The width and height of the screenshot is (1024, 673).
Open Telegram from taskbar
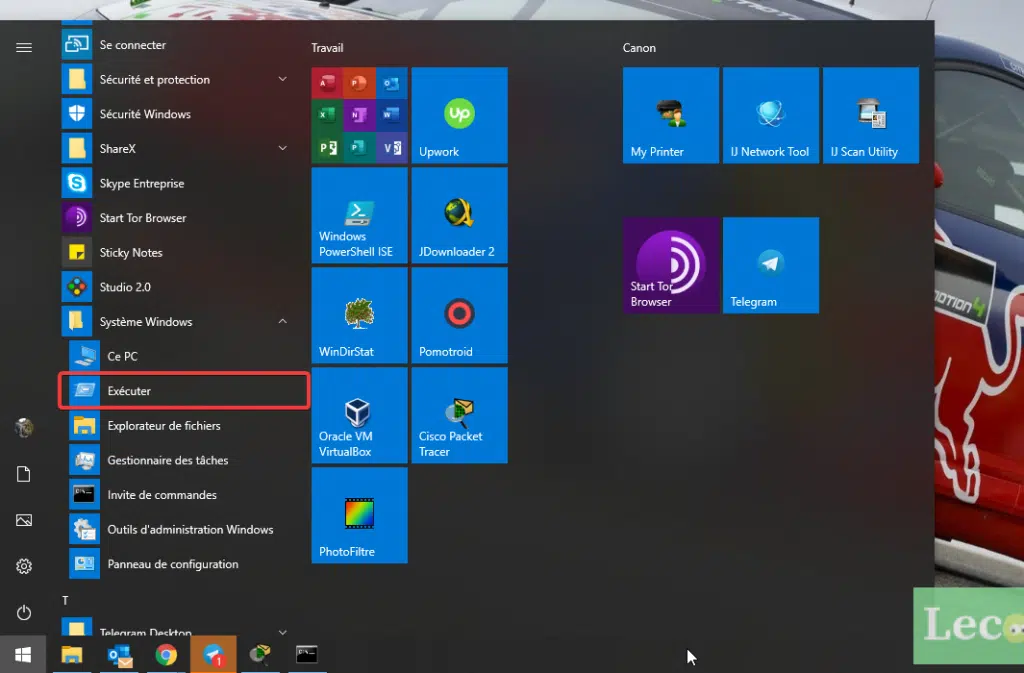(x=214, y=655)
